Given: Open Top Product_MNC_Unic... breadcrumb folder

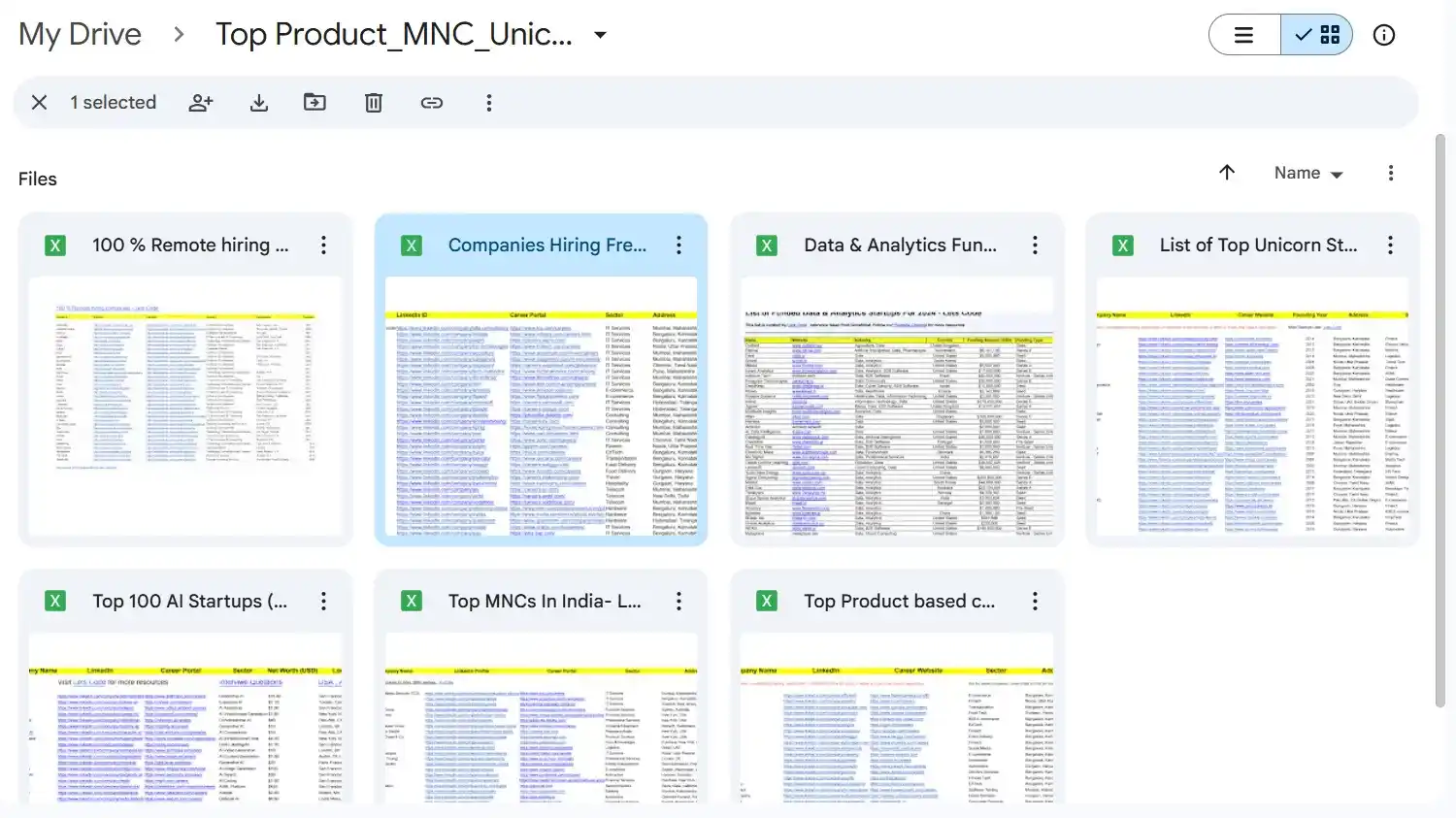Looking at the screenshot, I should 393,34.
